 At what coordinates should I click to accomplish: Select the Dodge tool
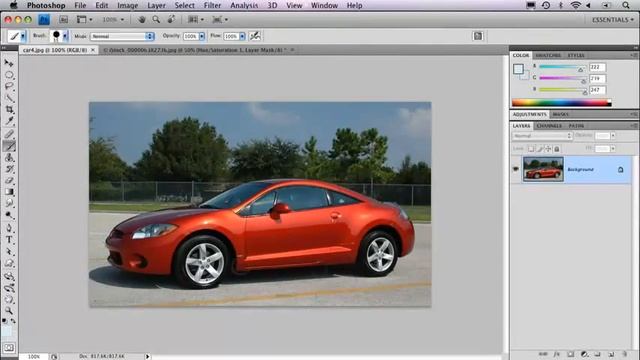[9, 215]
